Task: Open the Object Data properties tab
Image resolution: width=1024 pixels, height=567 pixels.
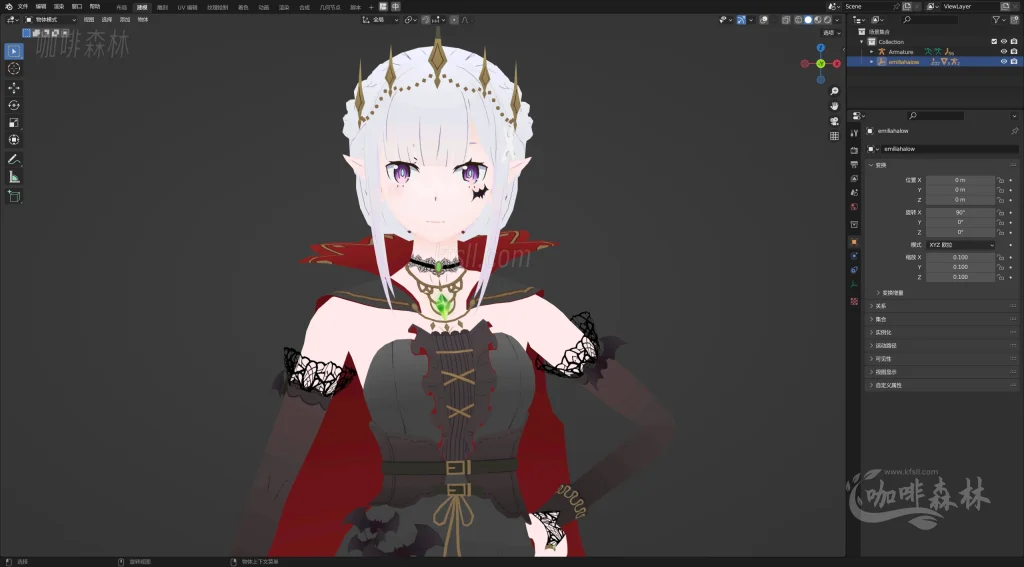Action: [854, 285]
